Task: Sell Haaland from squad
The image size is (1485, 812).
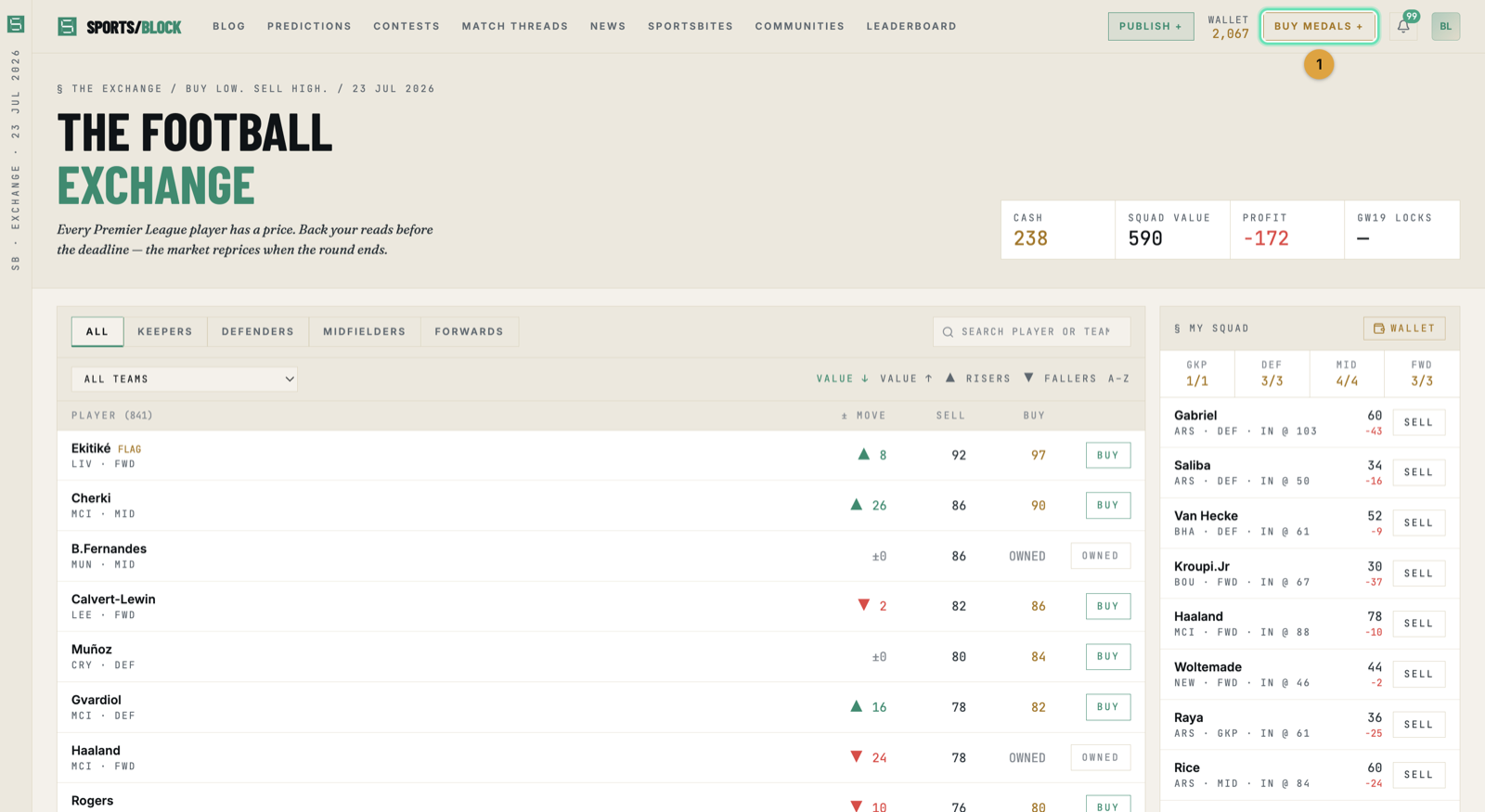Action: pos(1419,624)
